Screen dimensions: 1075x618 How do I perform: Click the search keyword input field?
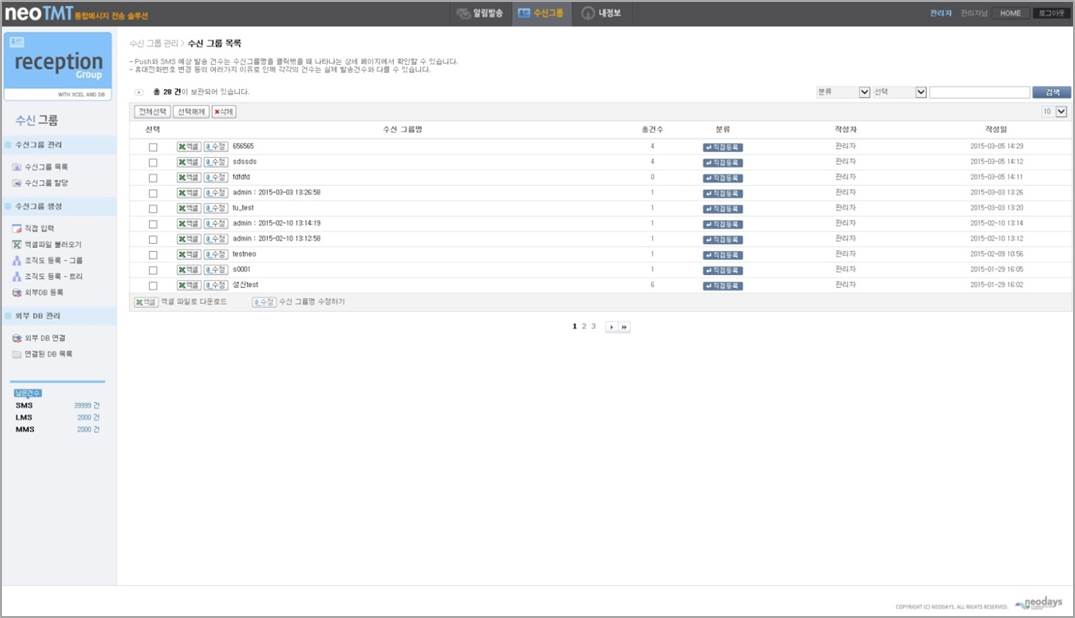pyautogui.click(x=980, y=92)
